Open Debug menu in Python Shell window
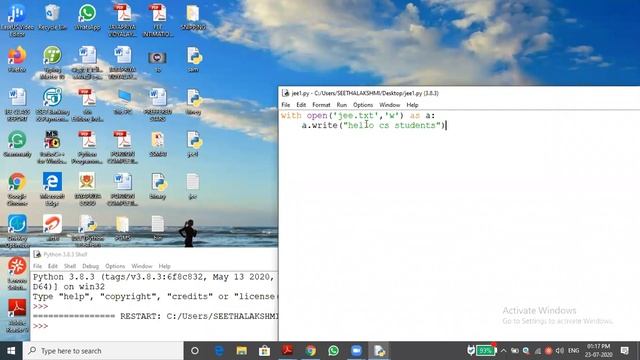 [x=91, y=266]
